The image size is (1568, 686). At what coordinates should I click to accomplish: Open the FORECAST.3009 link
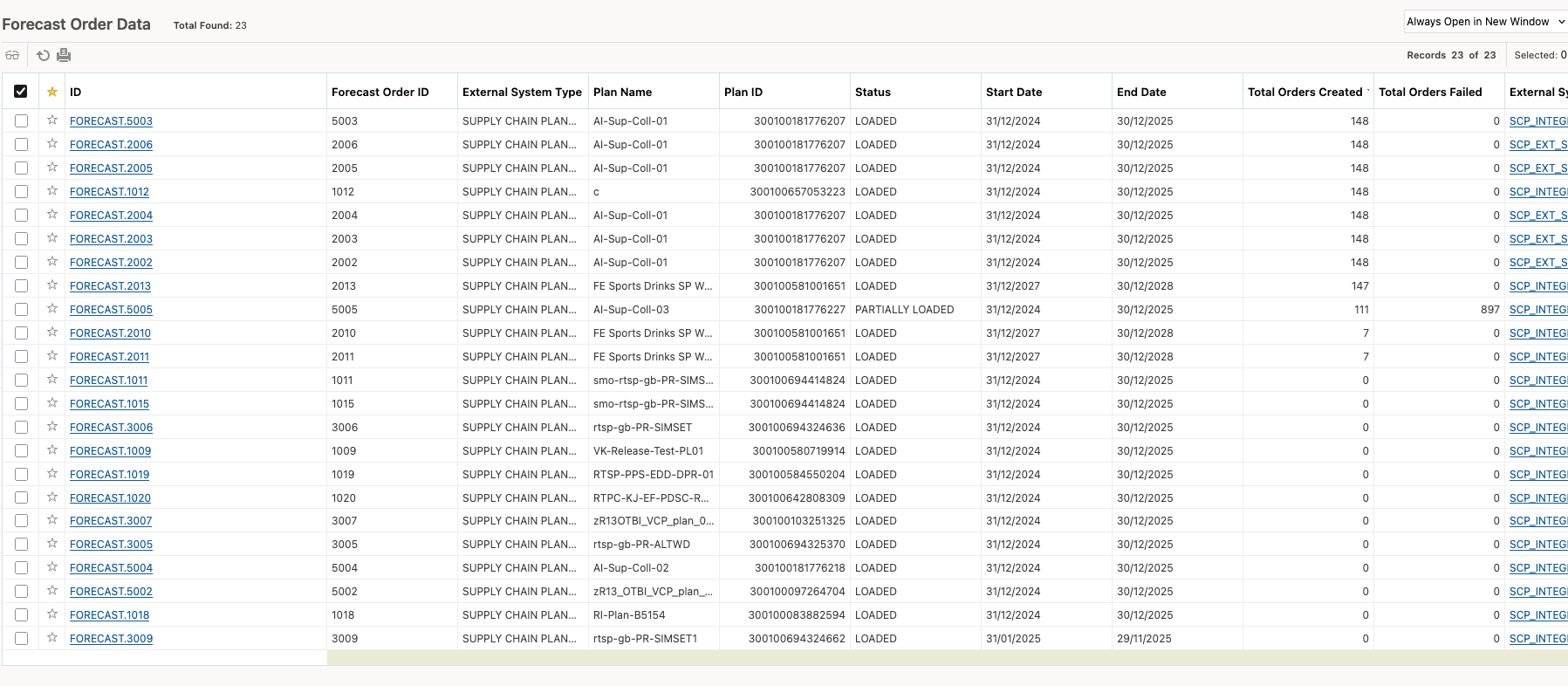pyautogui.click(x=111, y=639)
